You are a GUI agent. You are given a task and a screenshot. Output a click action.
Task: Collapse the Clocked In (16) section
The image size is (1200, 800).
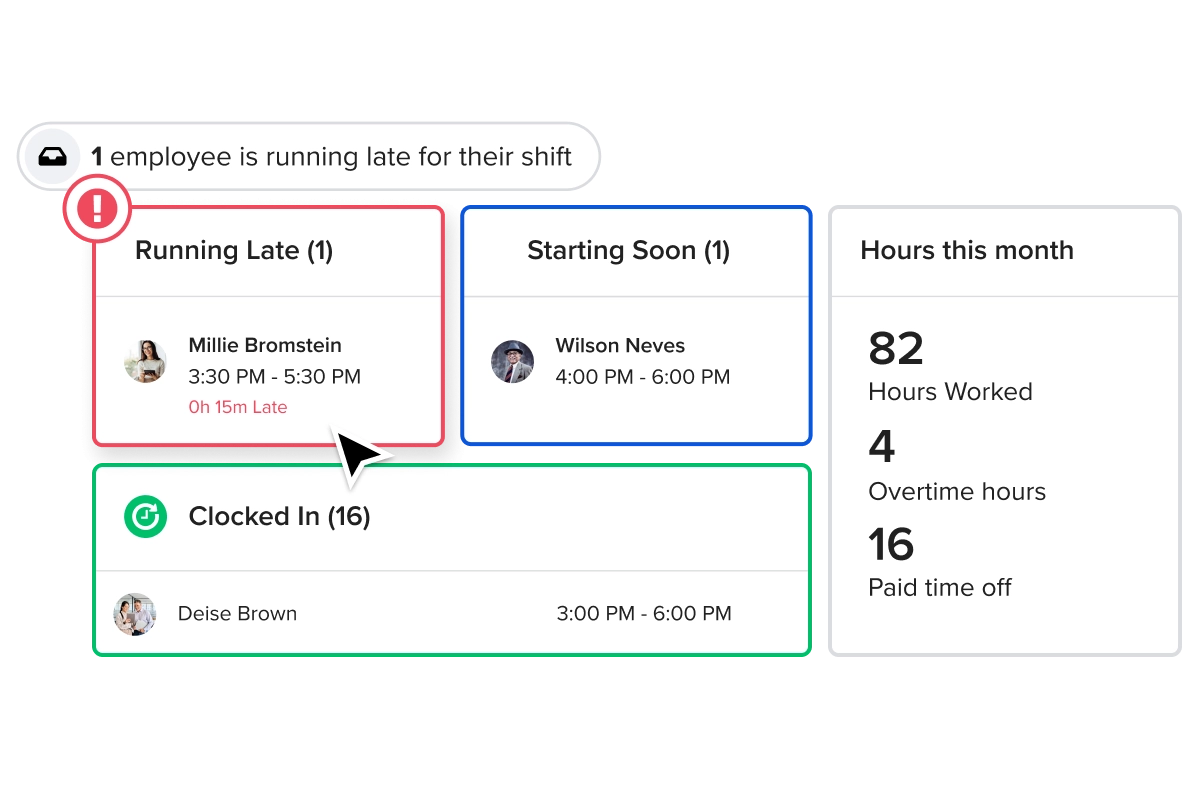279,517
